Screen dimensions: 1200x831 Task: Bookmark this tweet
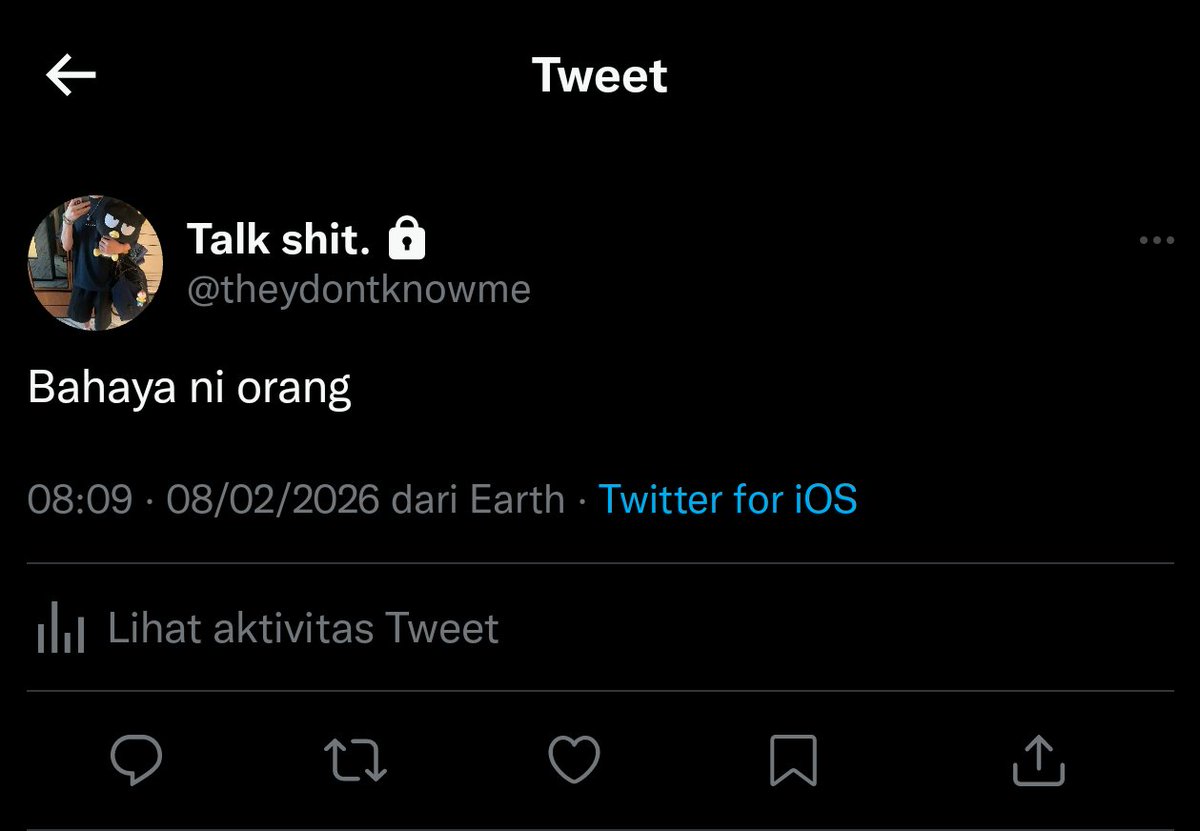pos(794,760)
